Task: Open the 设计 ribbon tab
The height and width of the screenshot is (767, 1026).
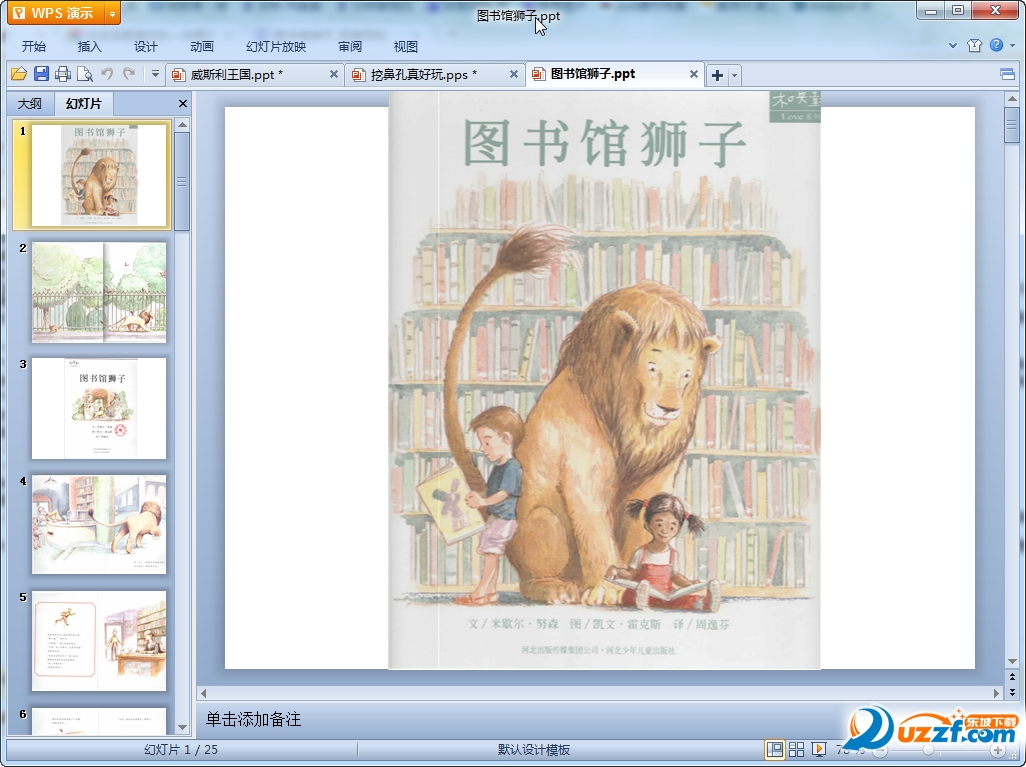Action: pos(146,46)
